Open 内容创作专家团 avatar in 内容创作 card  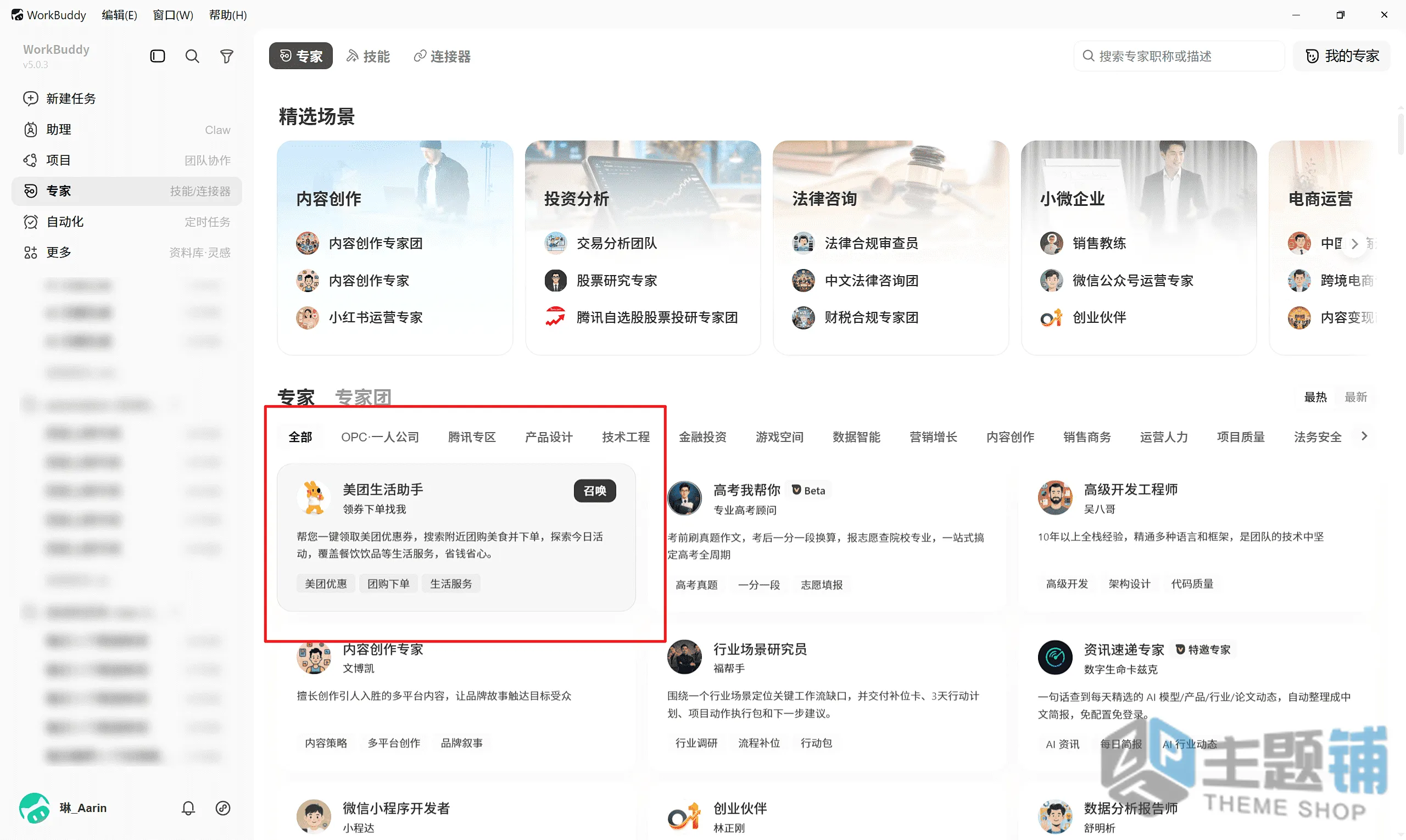pyautogui.click(x=308, y=243)
